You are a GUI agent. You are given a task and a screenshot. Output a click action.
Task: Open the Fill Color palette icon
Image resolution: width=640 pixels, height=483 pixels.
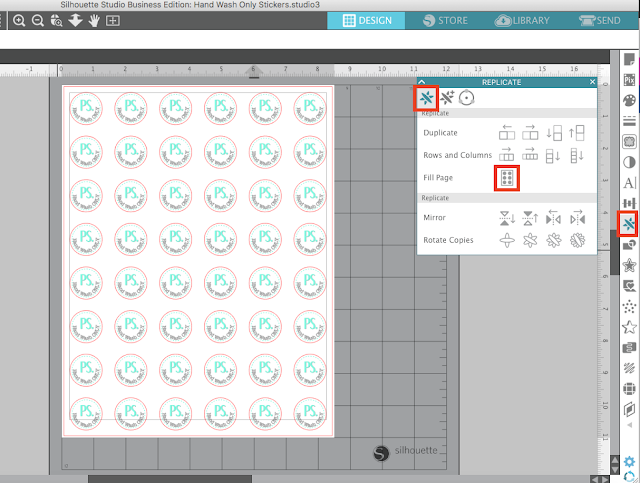[x=629, y=100]
